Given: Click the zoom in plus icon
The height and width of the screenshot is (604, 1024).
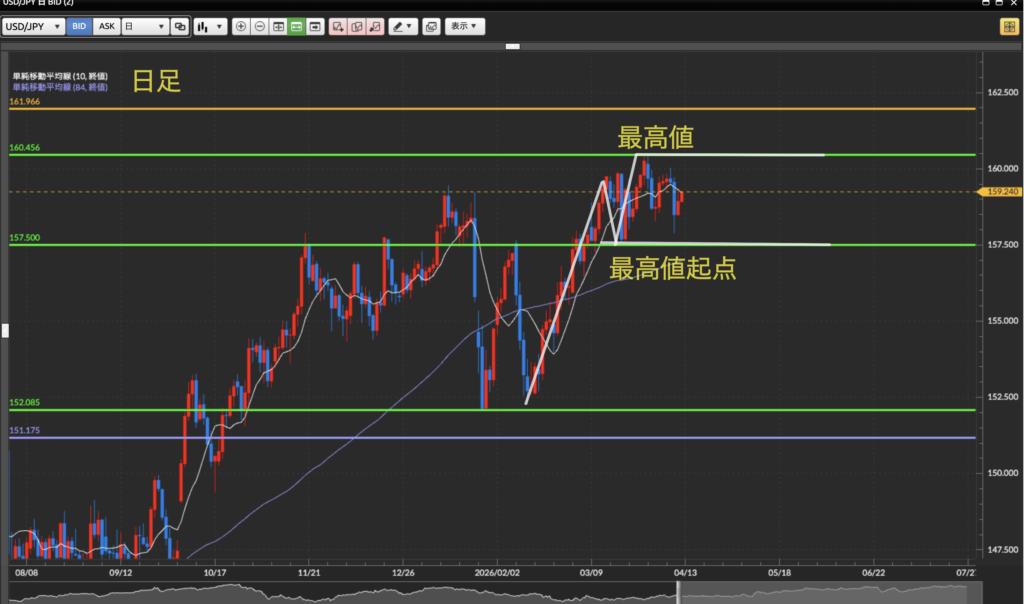Looking at the screenshot, I should 240,27.
